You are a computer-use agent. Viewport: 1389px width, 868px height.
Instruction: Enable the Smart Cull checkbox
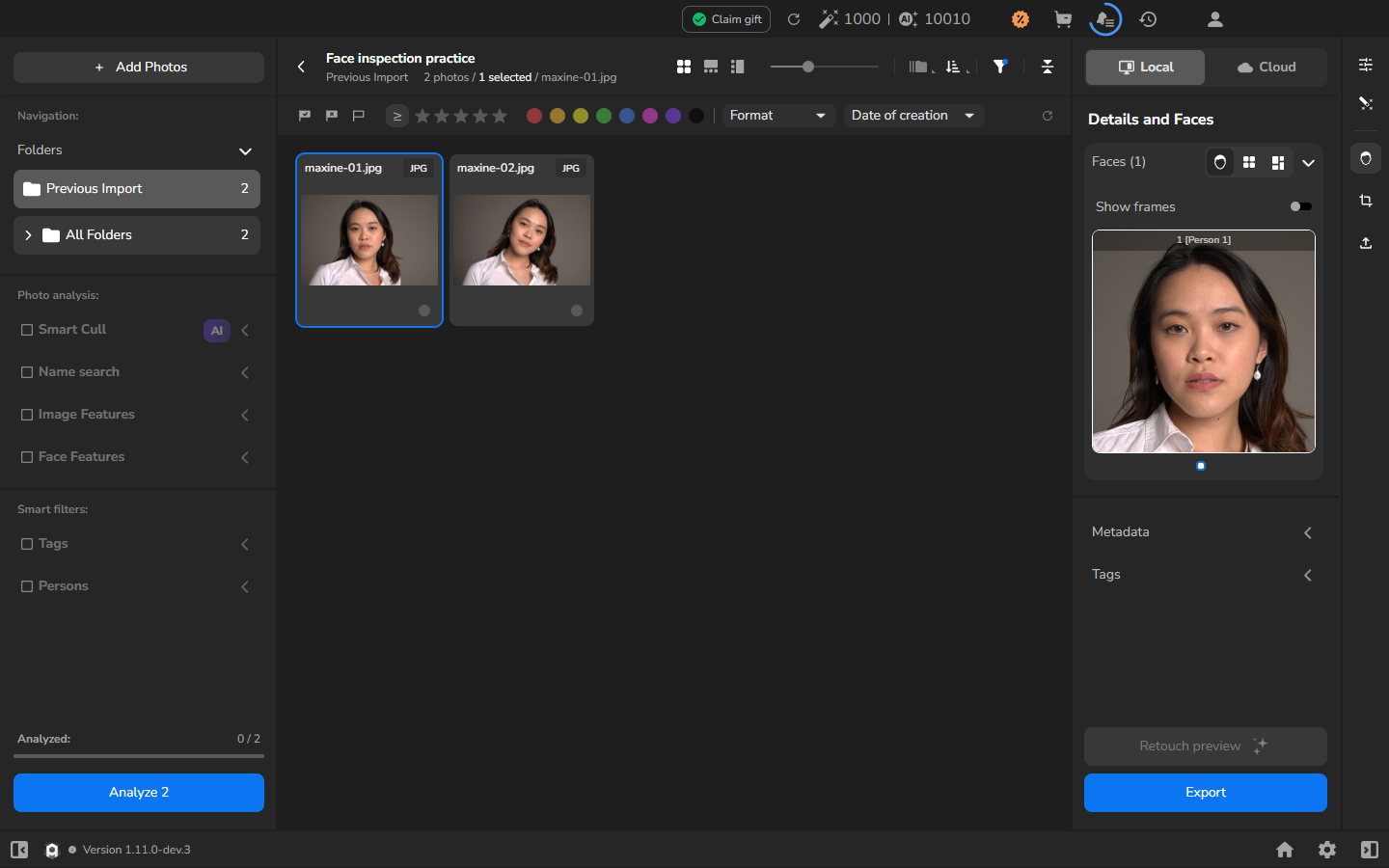pos(27,330)
